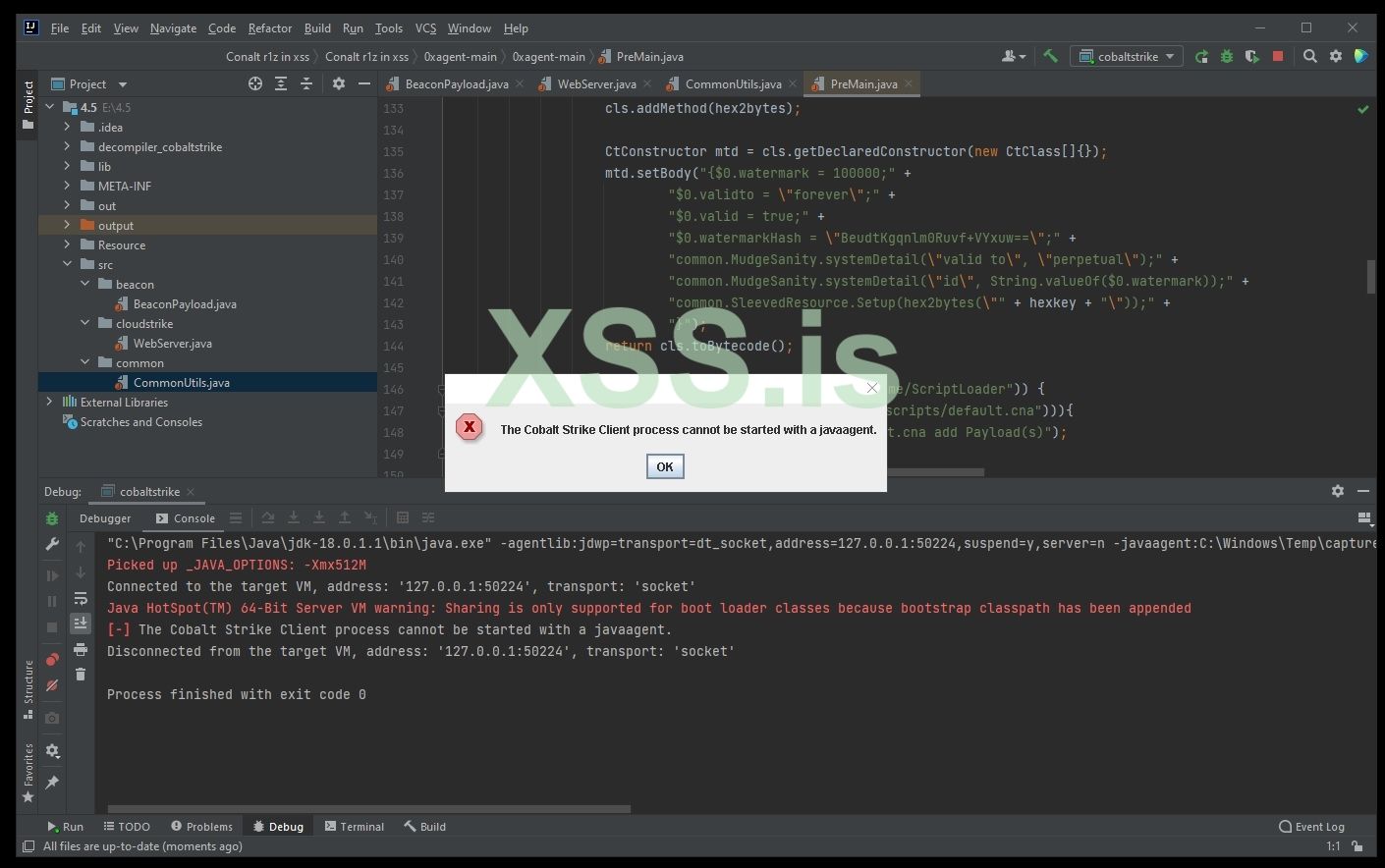Open the Refactor menu
Screen dimensions: 1385x868
click(x=269, y=27)
